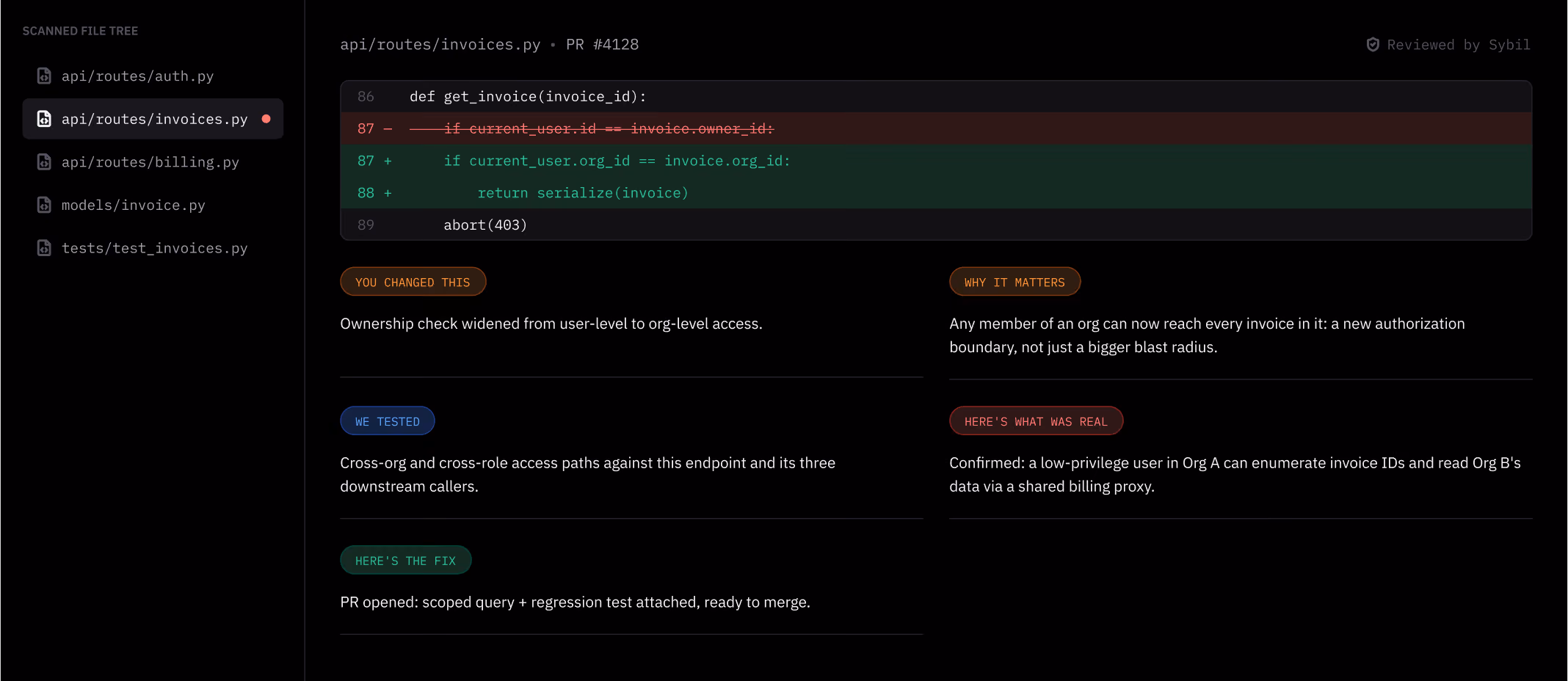Click the SCANNED FILE TREE heading

click(x=80, y=31)
